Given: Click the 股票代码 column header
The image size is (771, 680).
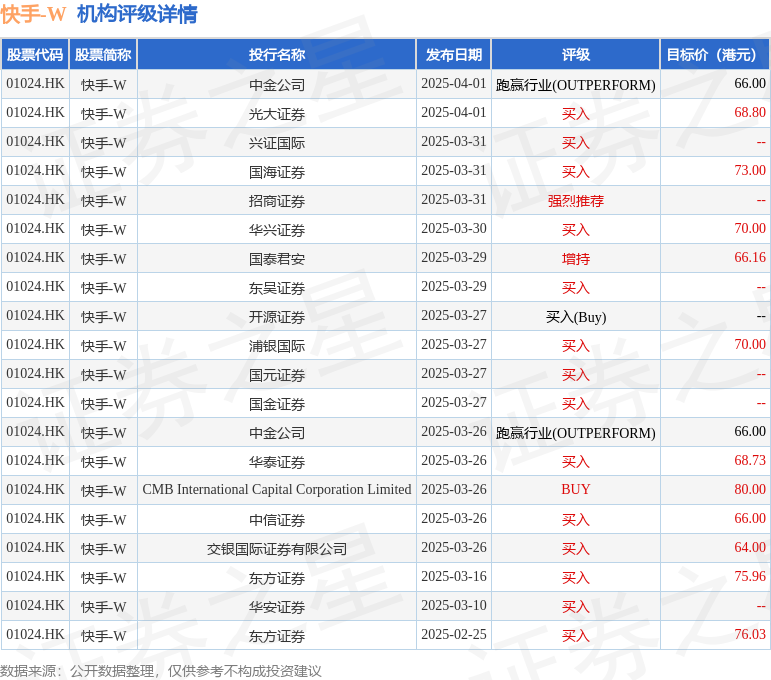Looking at the screenshot, I should coord(35,55).
